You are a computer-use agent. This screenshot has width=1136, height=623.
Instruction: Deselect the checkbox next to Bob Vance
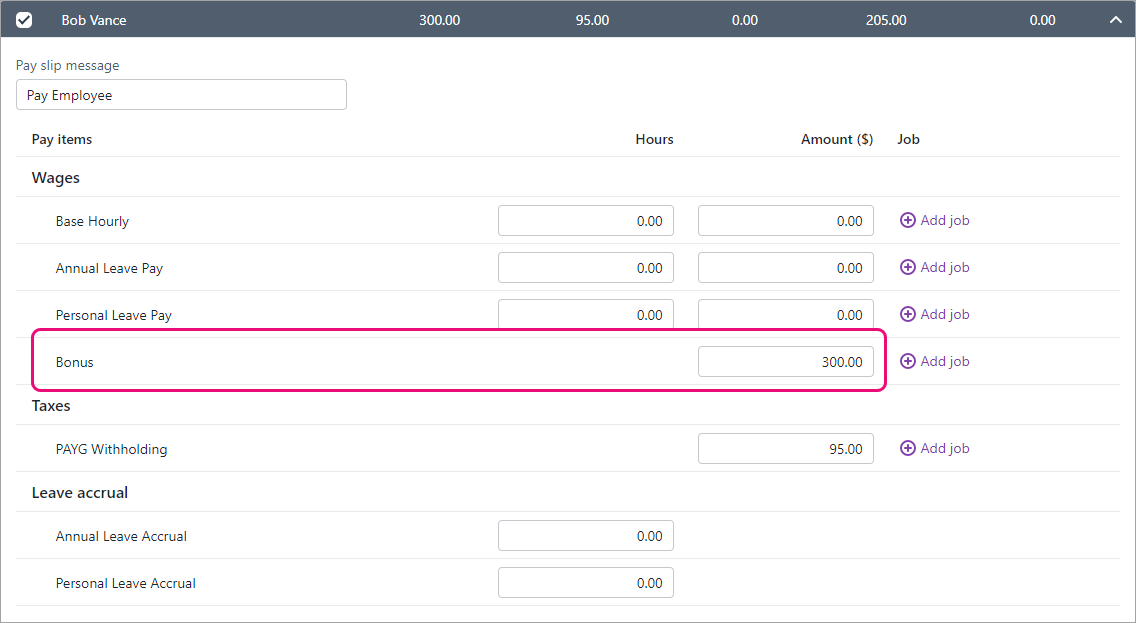(24, 19)
